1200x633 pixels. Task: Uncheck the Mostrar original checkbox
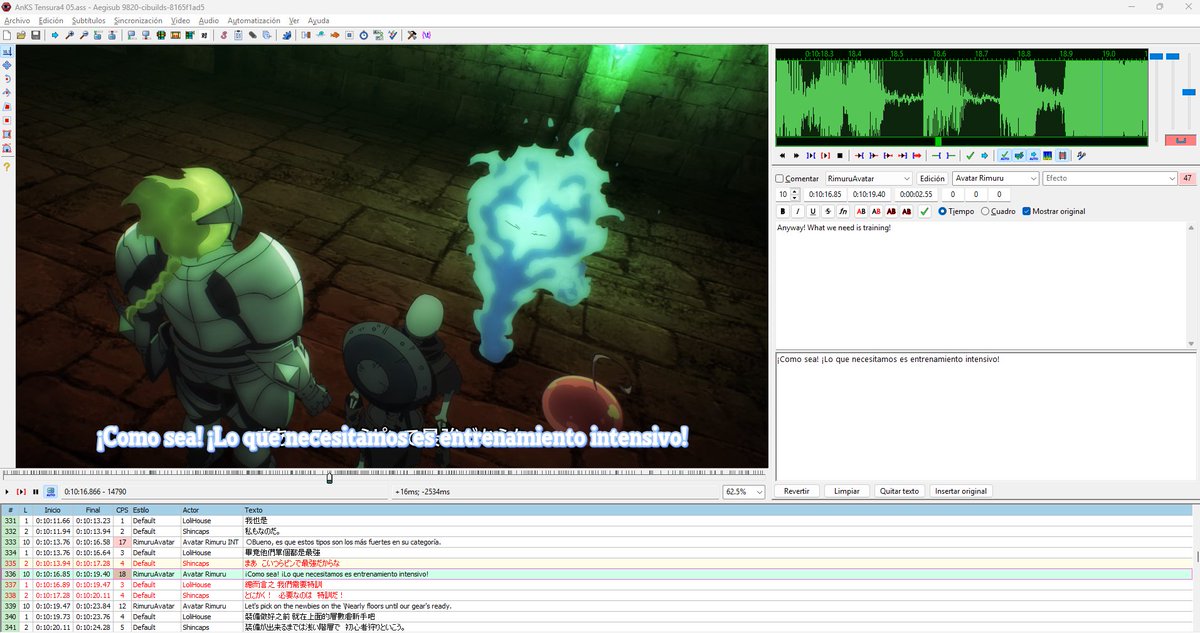pos(1027,211)
